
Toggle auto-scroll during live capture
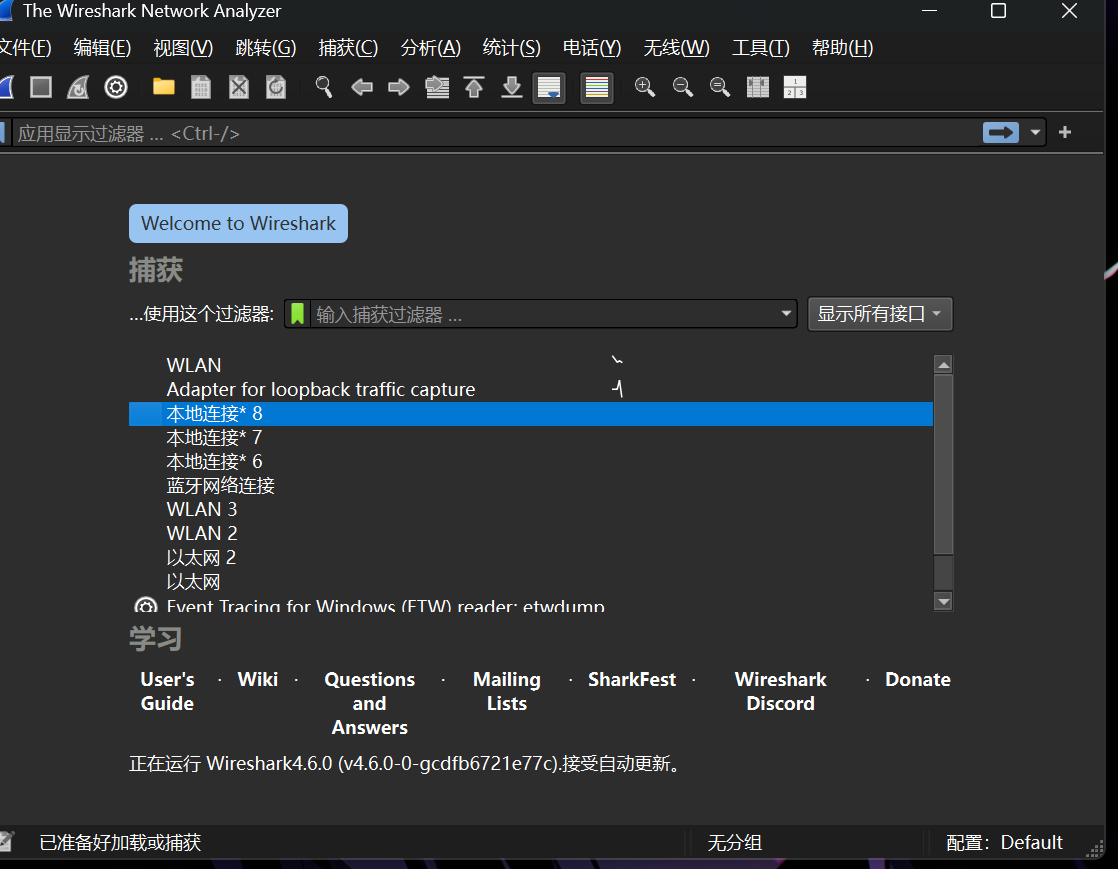click(x=549, y=88)
